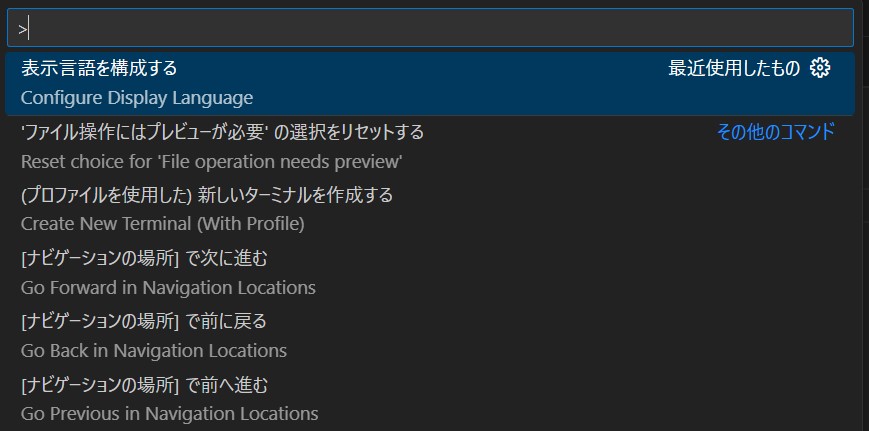This screenshot has height=431, width=869.
Task: Run Go Previous in Navigation Locations
Action: pos(170,414)
